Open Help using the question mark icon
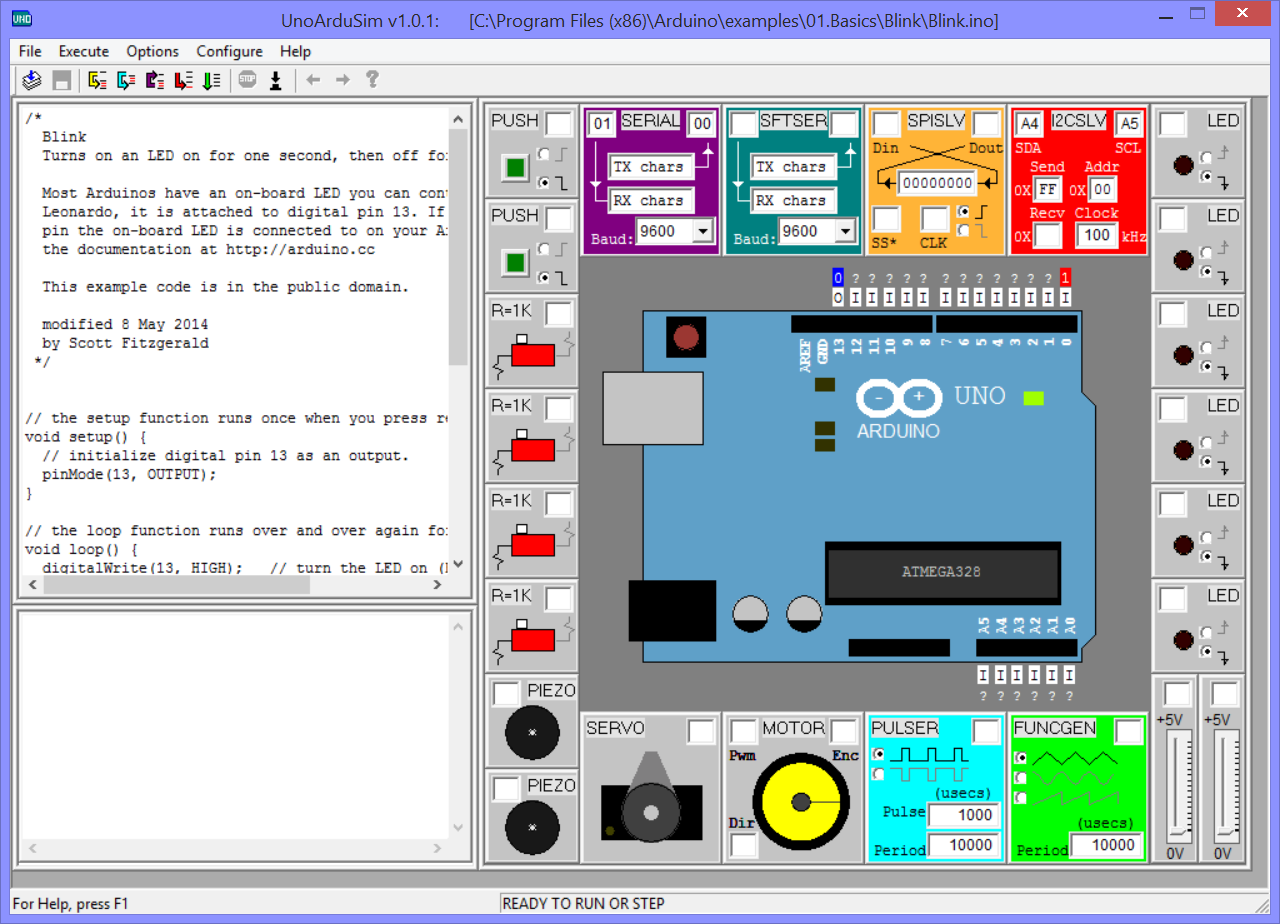 (372, 80)
